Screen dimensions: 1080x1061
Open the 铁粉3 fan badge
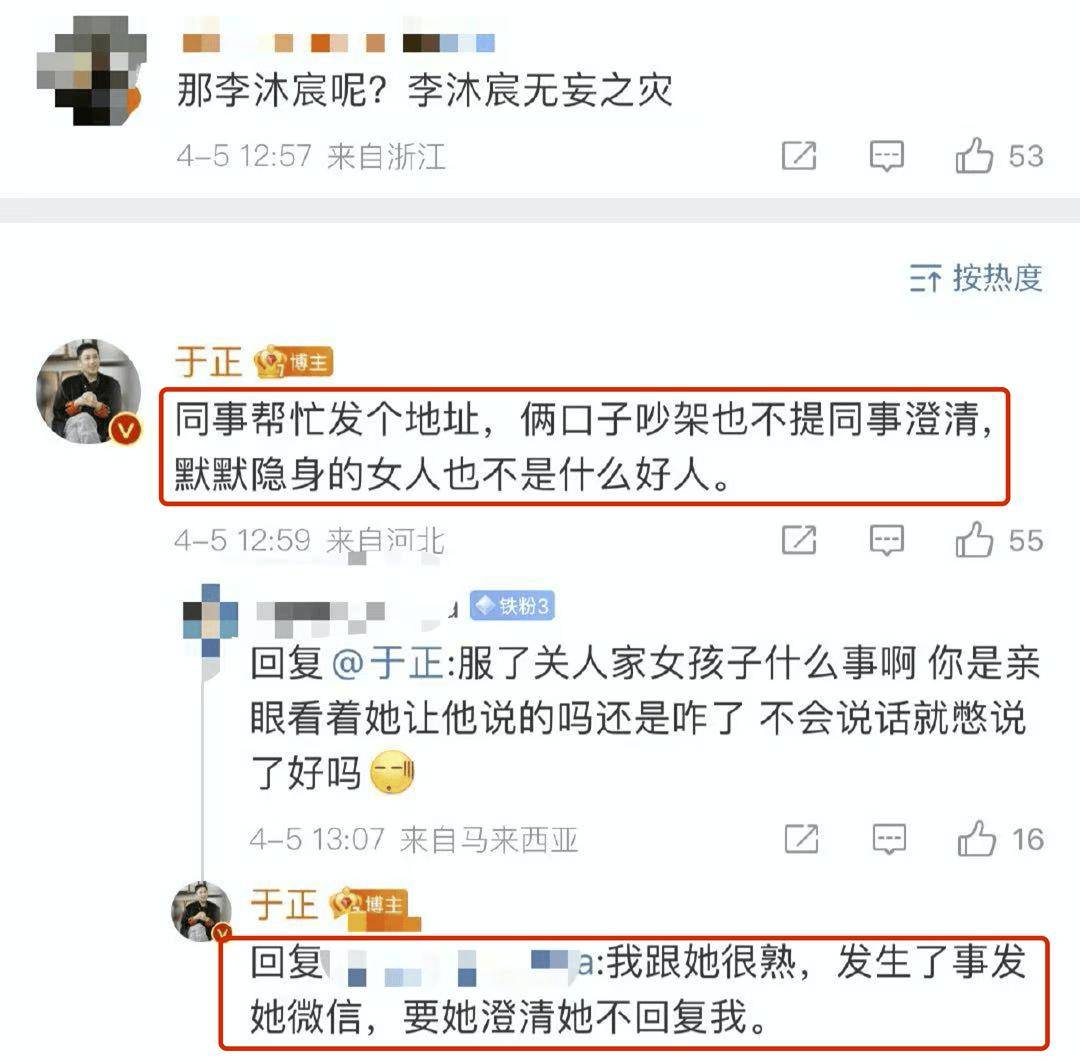tap(512, 606)
